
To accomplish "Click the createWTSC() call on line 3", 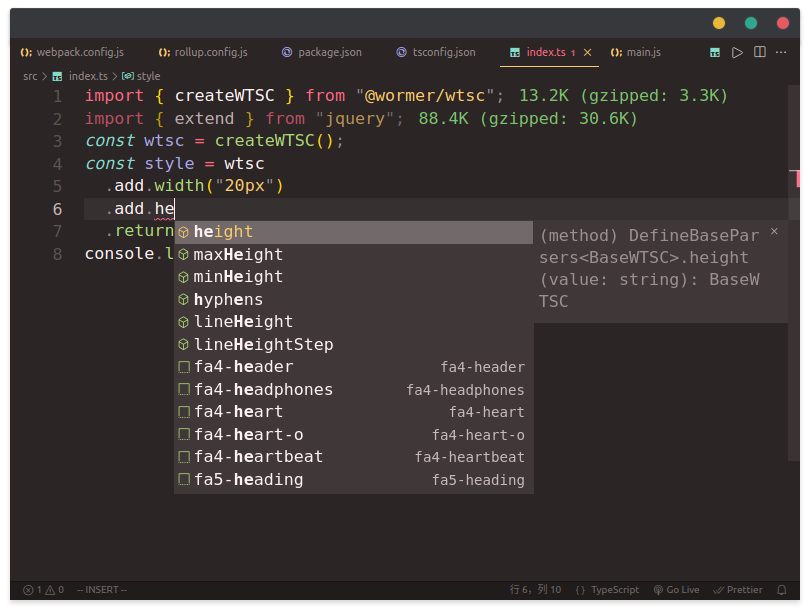I will tap(273, 141).
